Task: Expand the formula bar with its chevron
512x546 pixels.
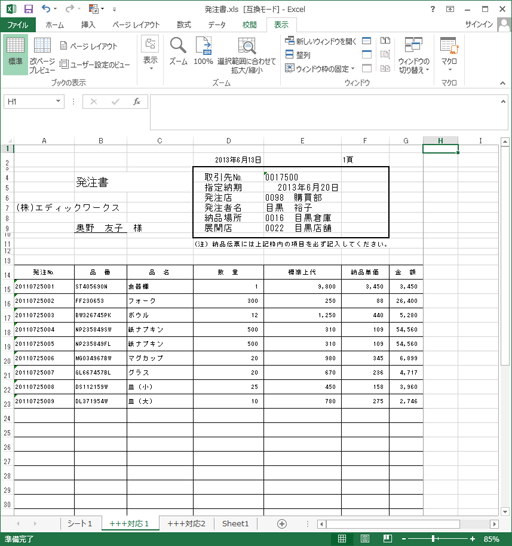Action: click(503, 102)
